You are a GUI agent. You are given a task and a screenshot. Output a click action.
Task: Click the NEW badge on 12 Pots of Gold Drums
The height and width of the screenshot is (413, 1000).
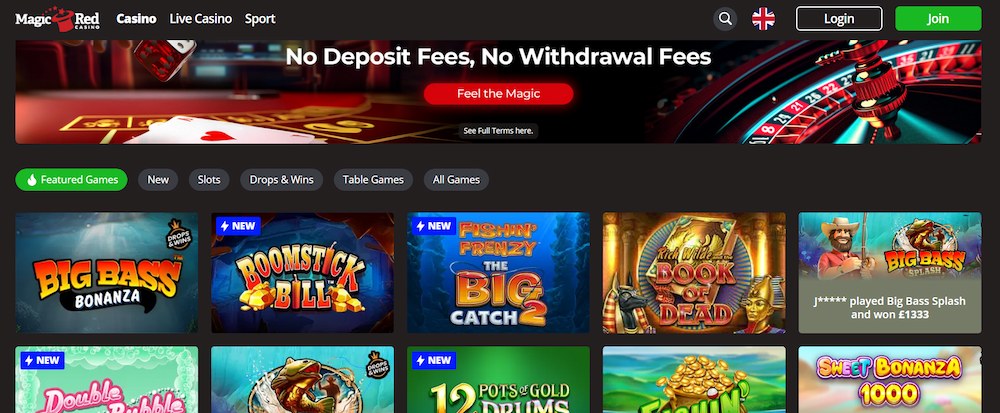click(433, 360)
